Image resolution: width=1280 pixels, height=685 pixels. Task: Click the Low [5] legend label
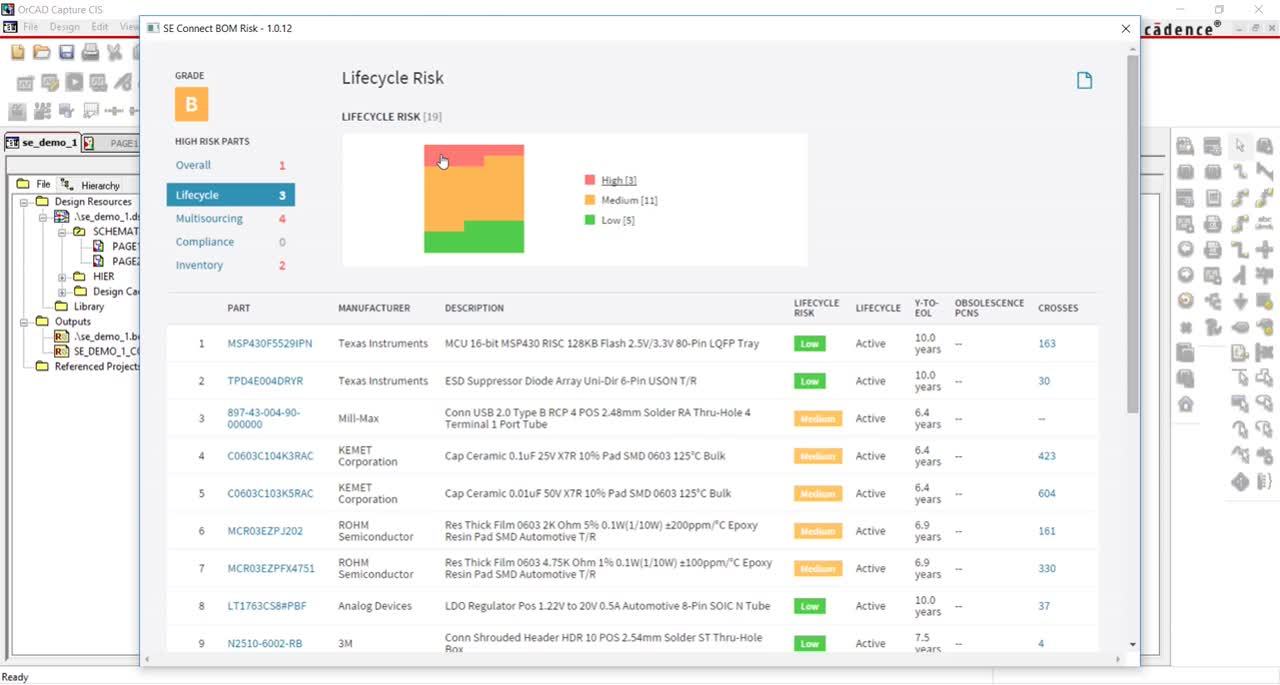tap(618, 220)
